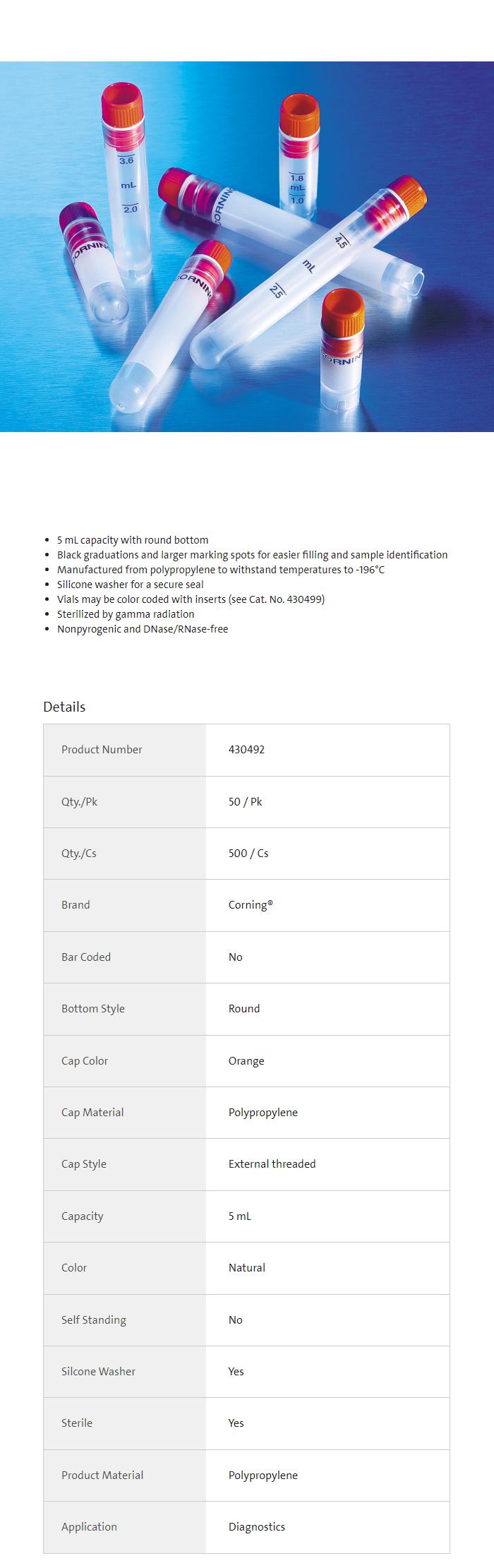Viewport: 494px width, 1568px height.
Task: Click the silicone washer bullet point
Action: [130, 585]
